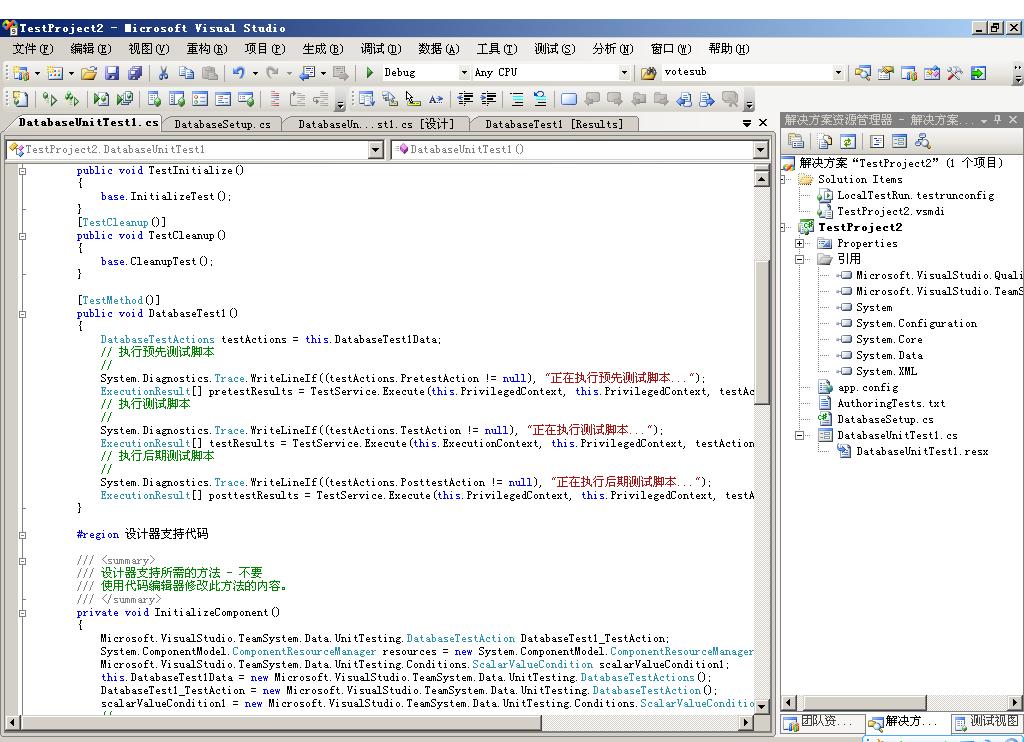Viewport: 1024px width, 742px height.
Task: Open the votesub find combo dropdown
Action: click(x=839, y=73)
